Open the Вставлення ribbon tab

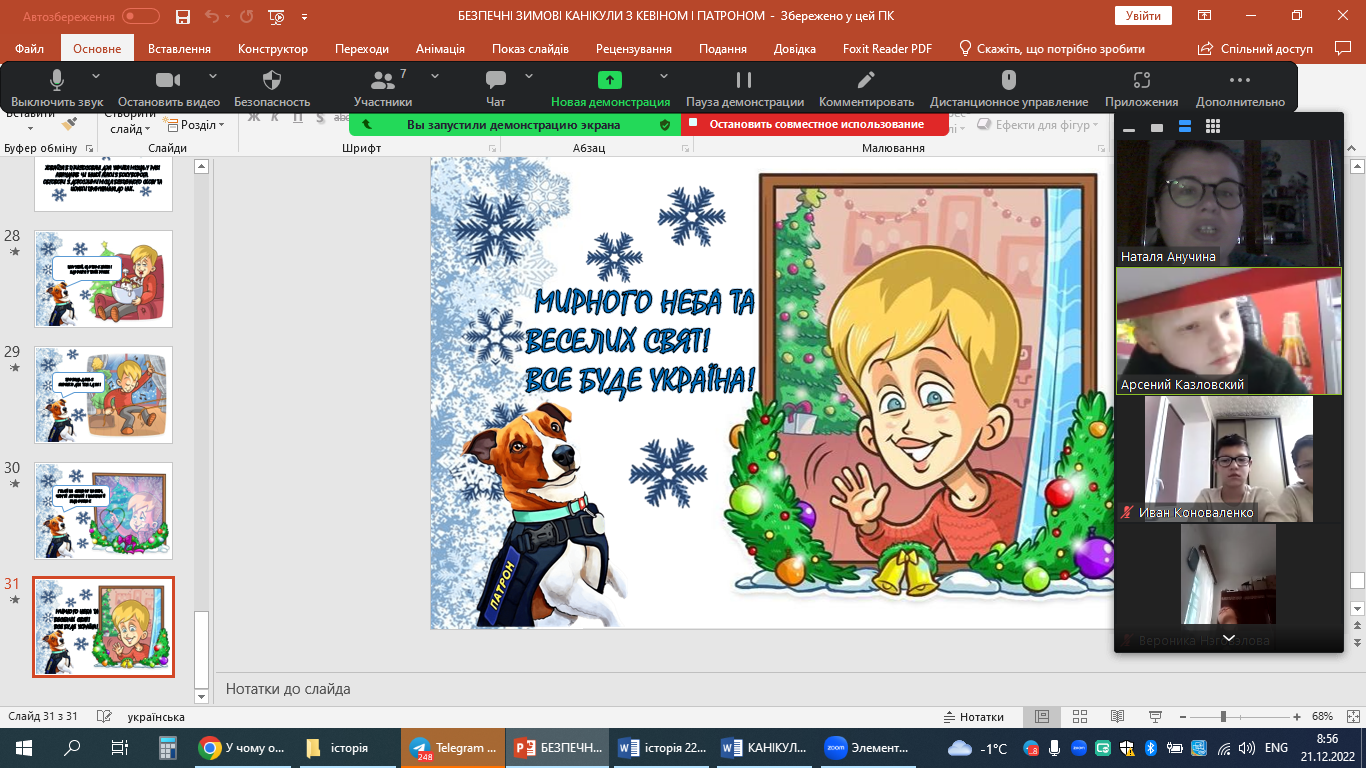tap(179, 48)
